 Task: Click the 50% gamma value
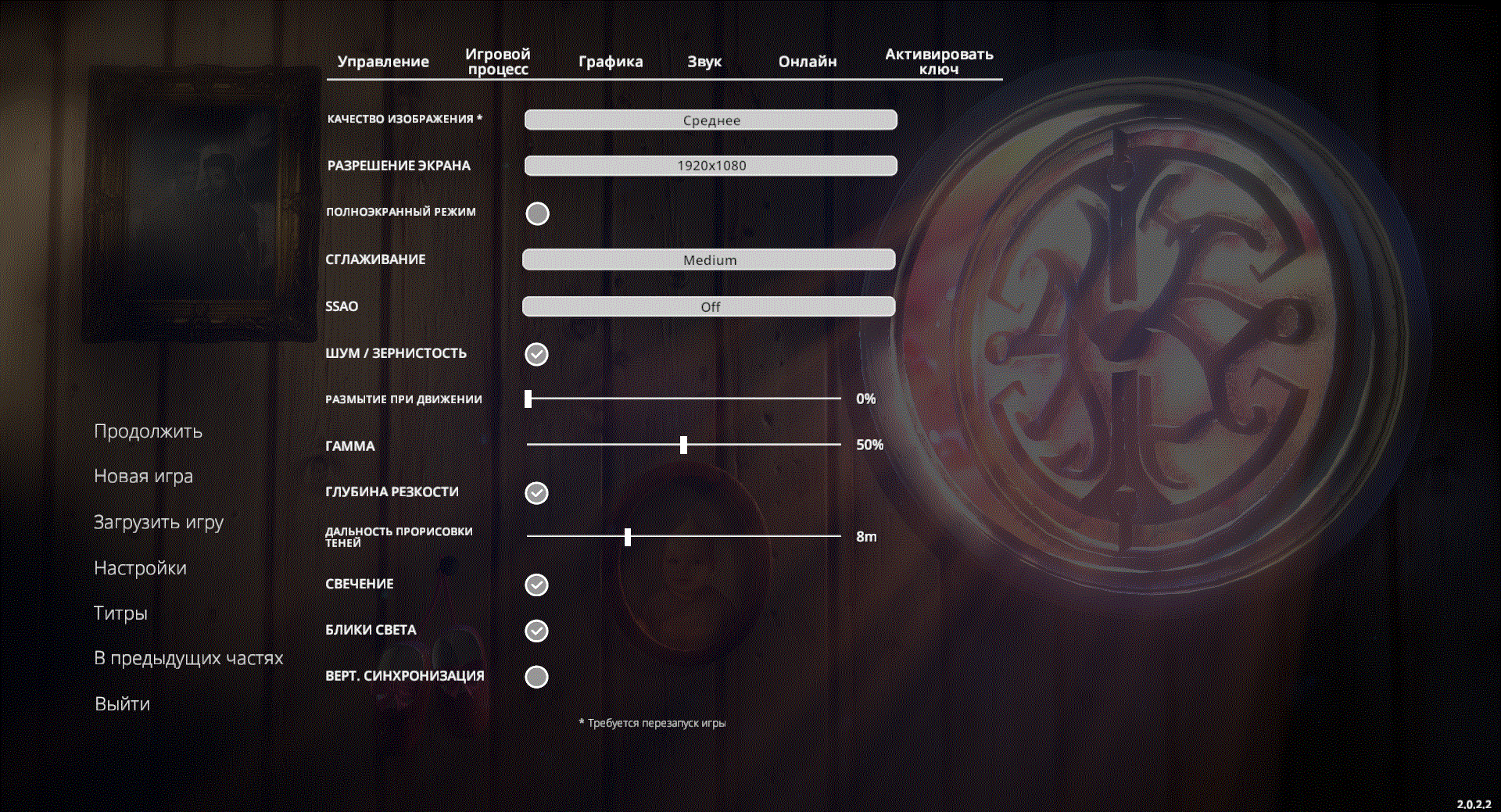pyautogui.click(x=869, y=445)
